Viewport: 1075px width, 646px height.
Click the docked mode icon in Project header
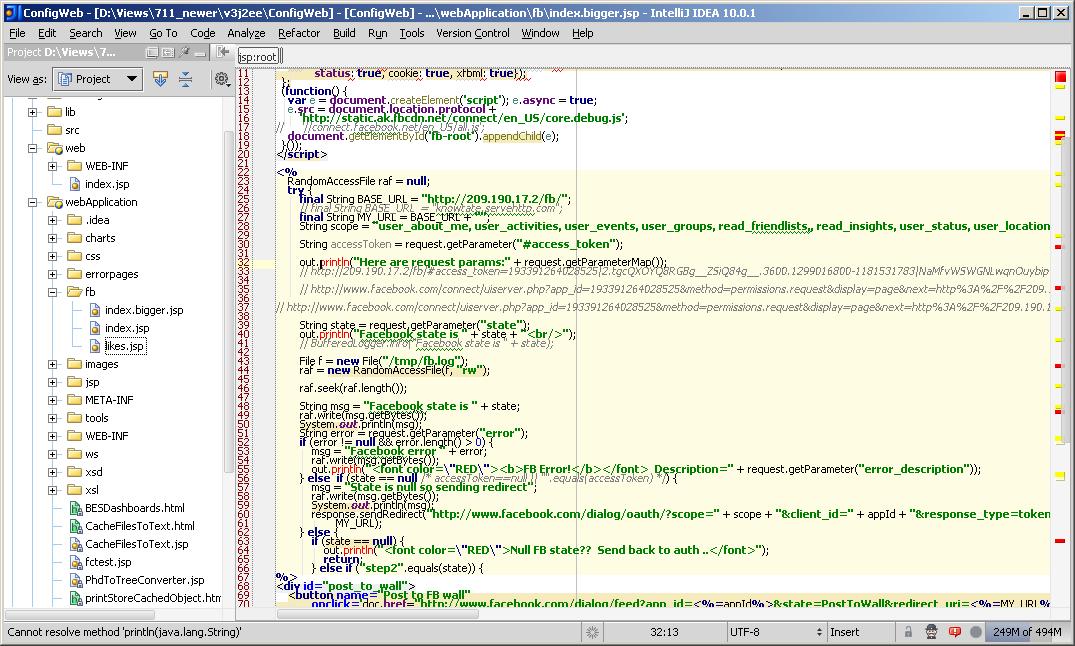click(x=168, y=52)
